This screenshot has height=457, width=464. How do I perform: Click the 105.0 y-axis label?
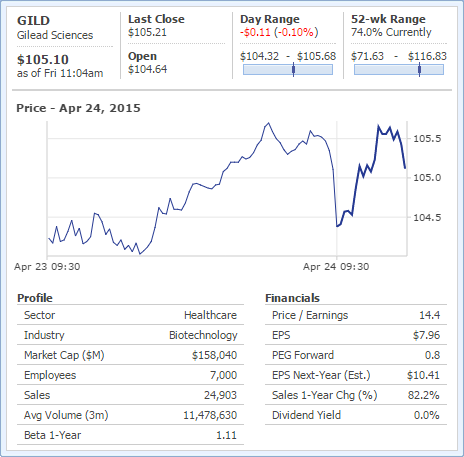point(427,178)
